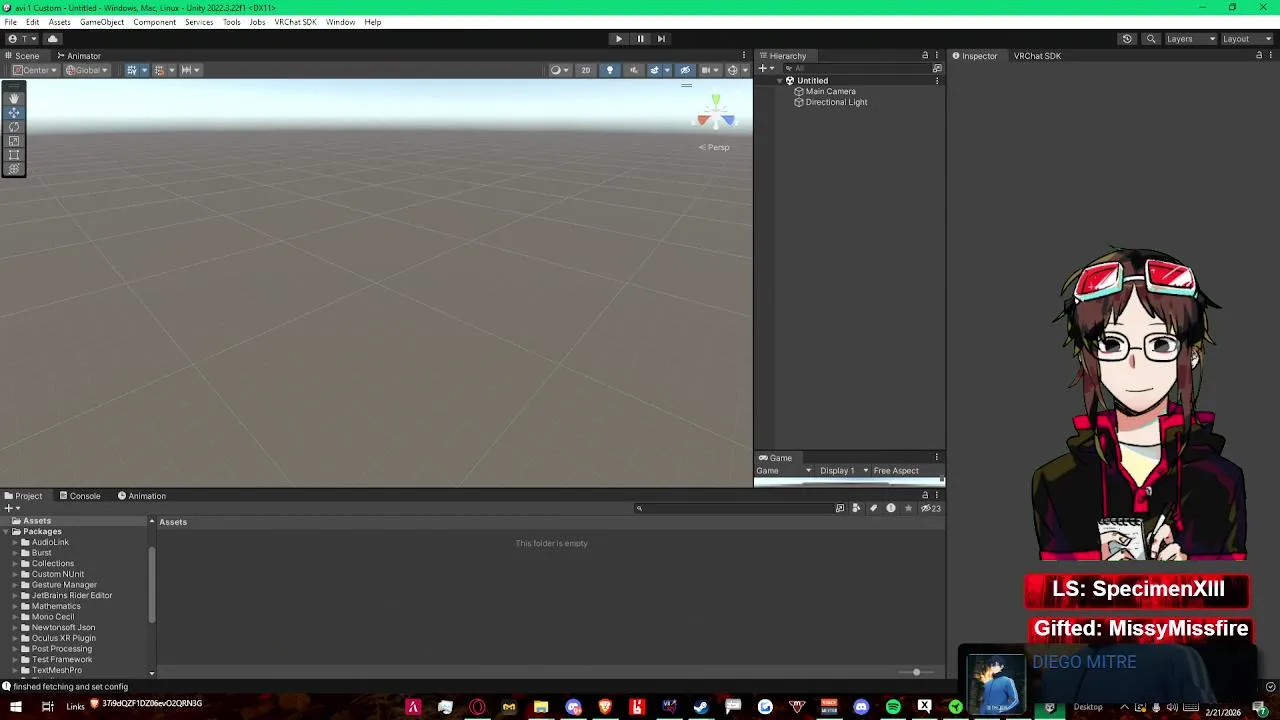This screenshot has height=720, width=1280.
Task: Switch to the Console tab
Action: pos(80,496)
